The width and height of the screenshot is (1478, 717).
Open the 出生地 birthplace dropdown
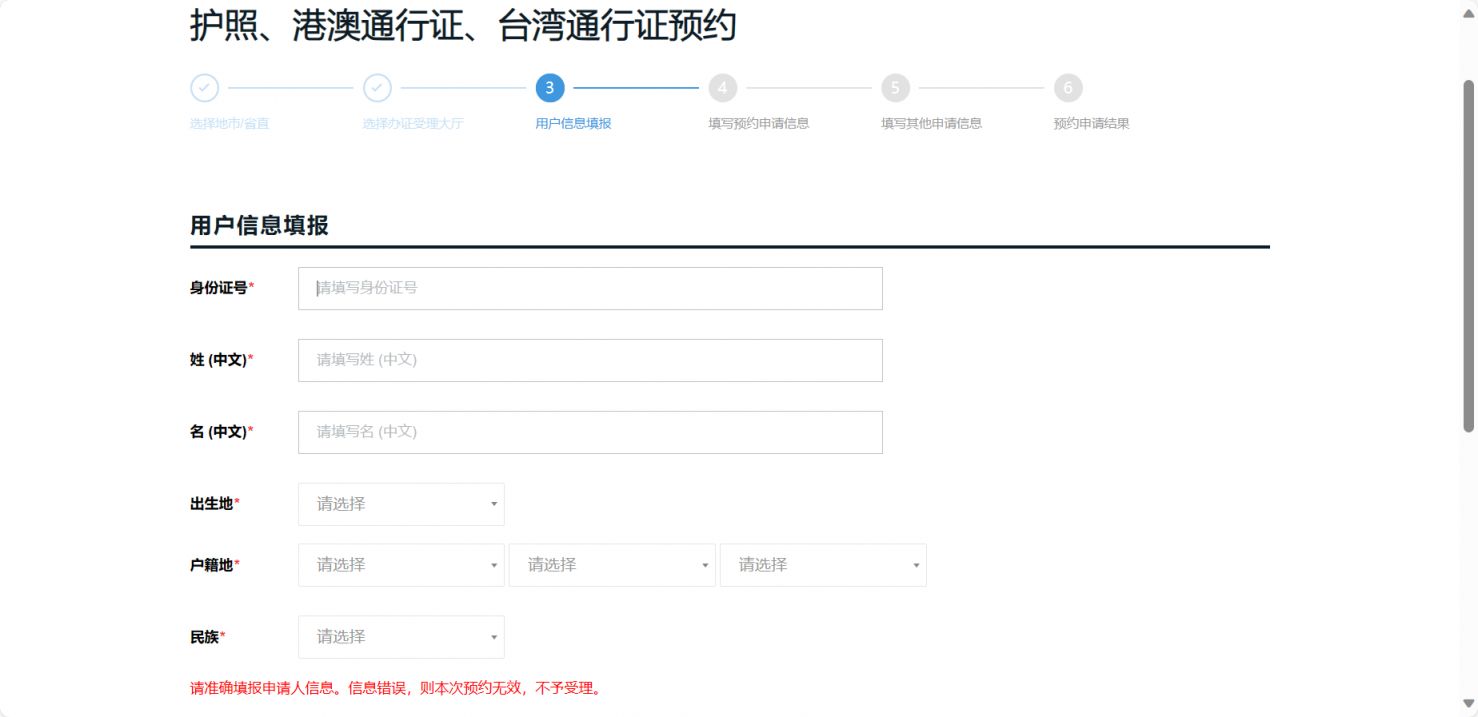click(400, 504)
